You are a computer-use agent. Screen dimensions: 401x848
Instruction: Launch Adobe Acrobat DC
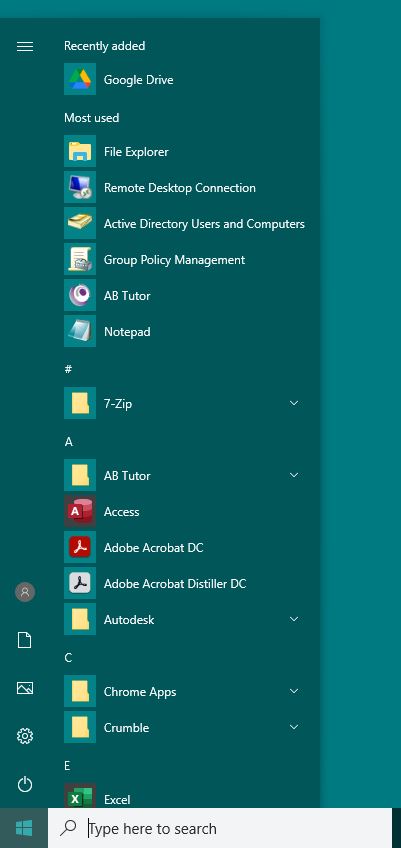coord(184,547)
